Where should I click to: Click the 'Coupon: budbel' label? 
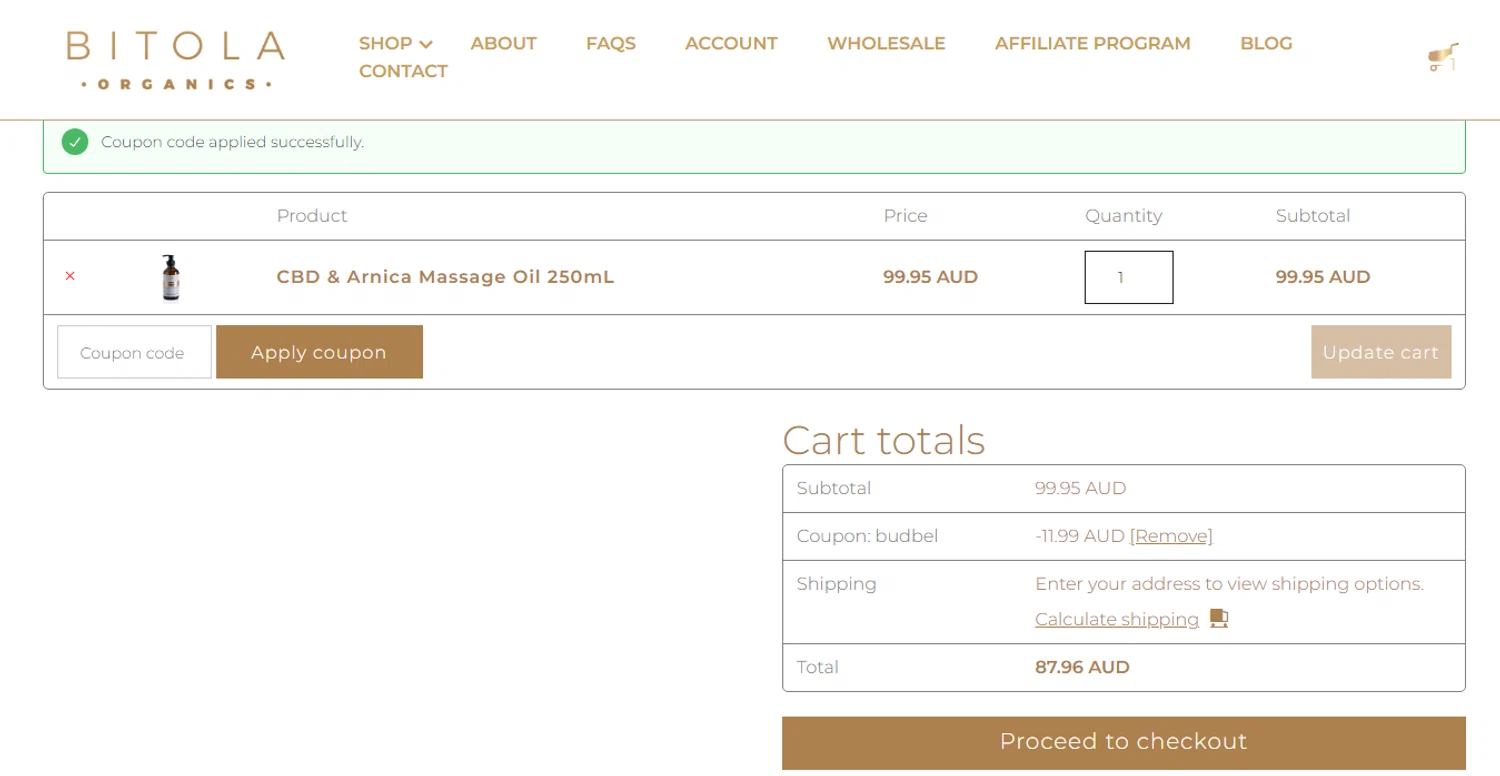pos(867,536)
